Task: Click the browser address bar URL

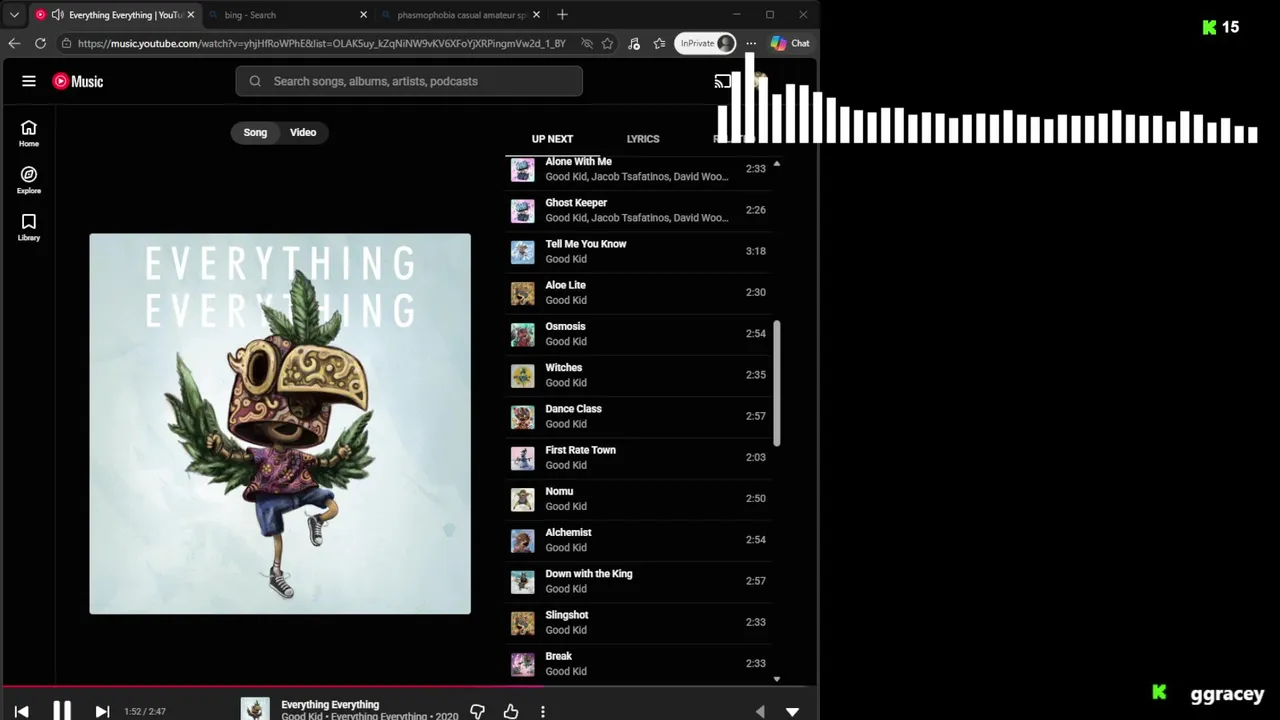Action: (x=321, y=43)
